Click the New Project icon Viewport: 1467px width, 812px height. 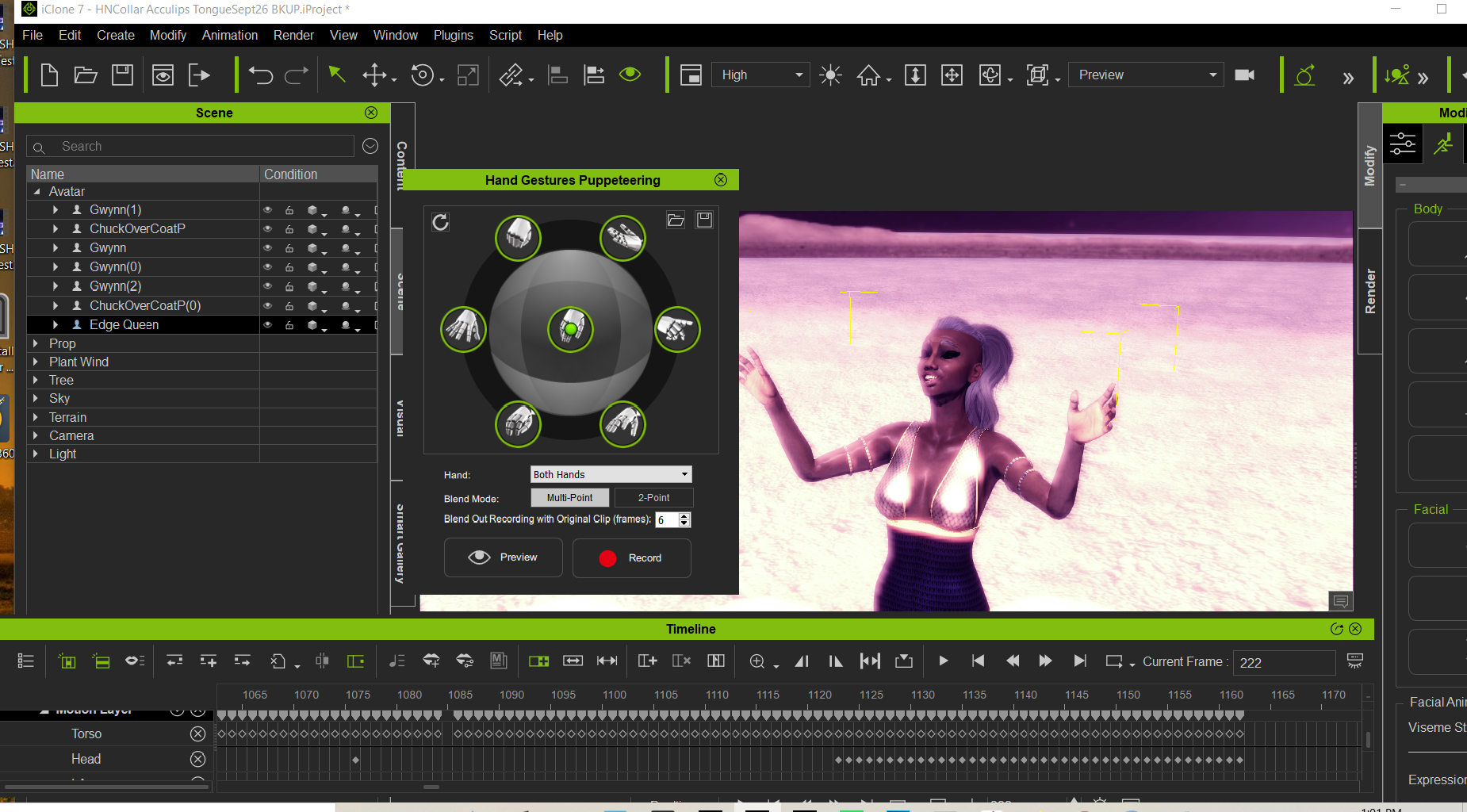[x=49, y=75]
